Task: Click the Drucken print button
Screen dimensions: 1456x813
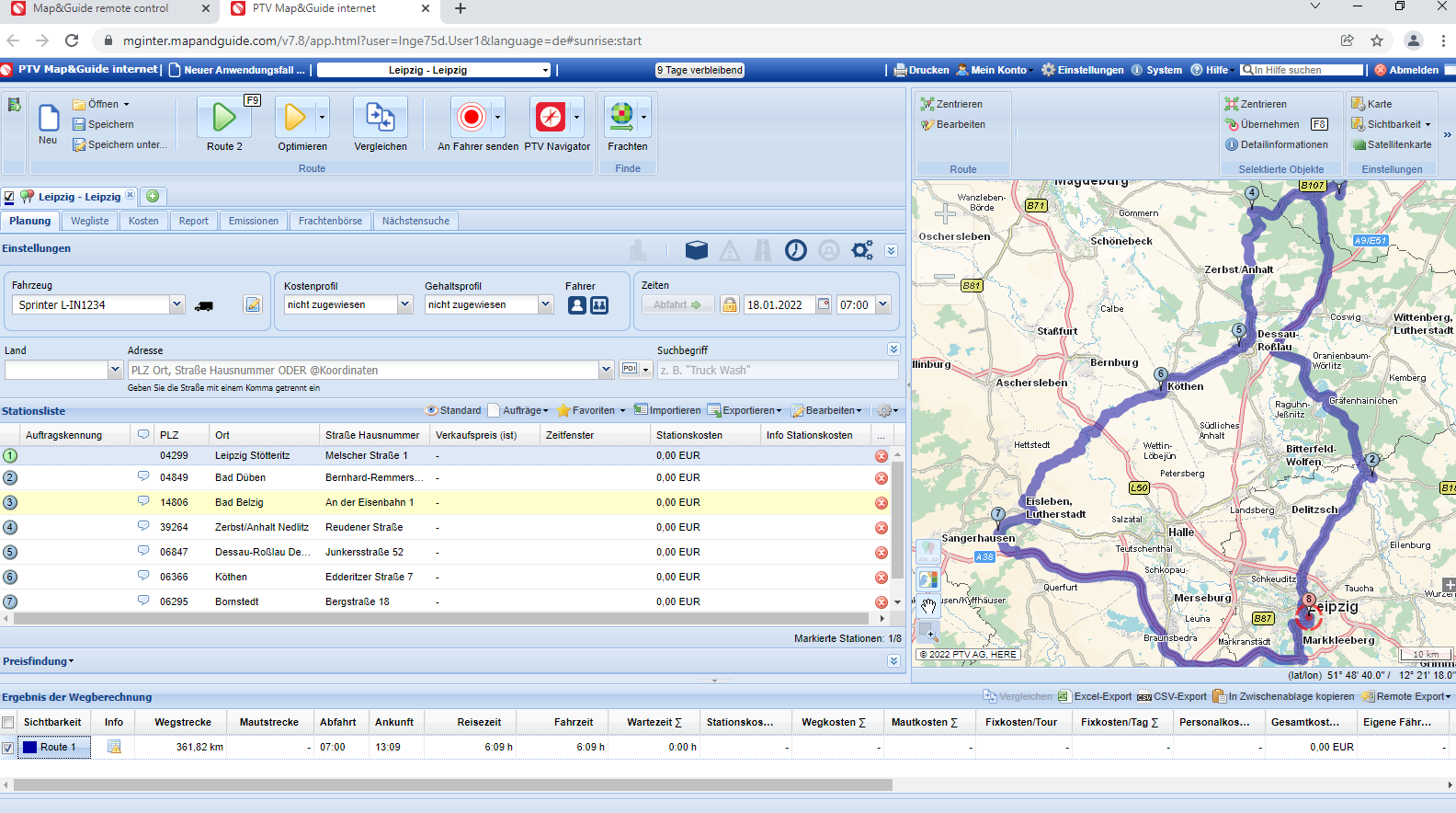Action: (922, 70)
